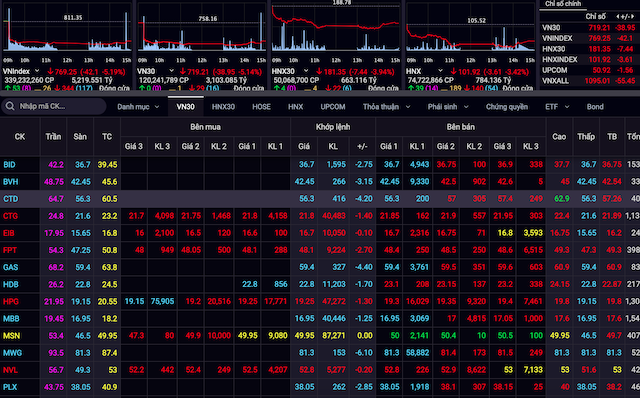
Task: Open stock symbol BID
Action: (9, 165)
